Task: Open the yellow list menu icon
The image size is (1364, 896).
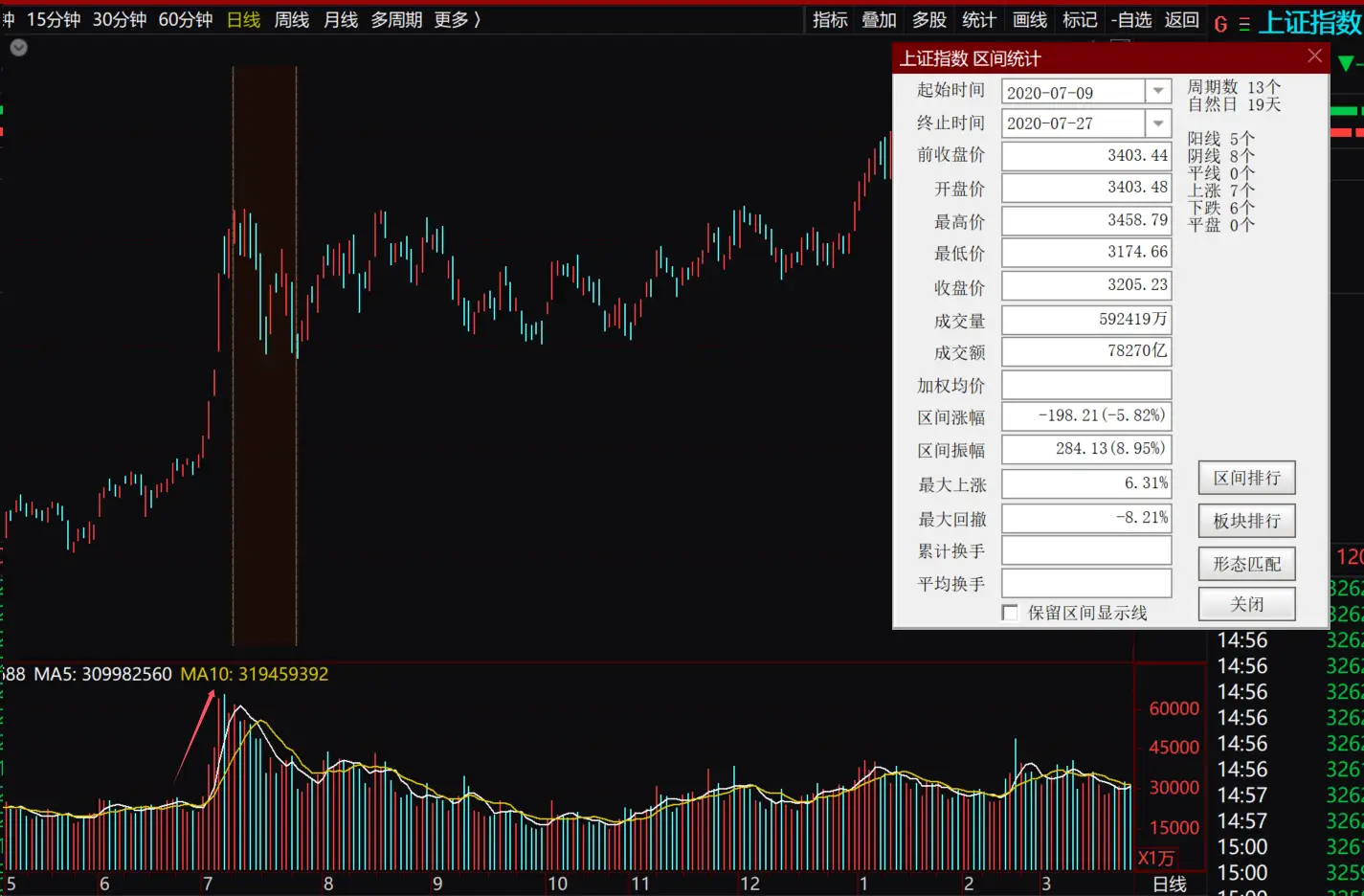Action: pos(1244,25)
